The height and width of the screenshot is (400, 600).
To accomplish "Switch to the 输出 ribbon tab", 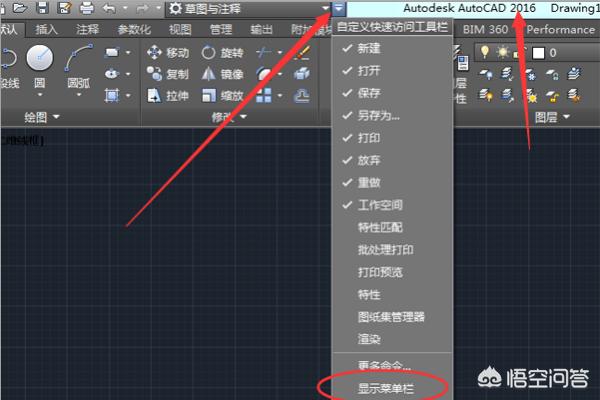I will pyautogui.click(x=261, y=29).
